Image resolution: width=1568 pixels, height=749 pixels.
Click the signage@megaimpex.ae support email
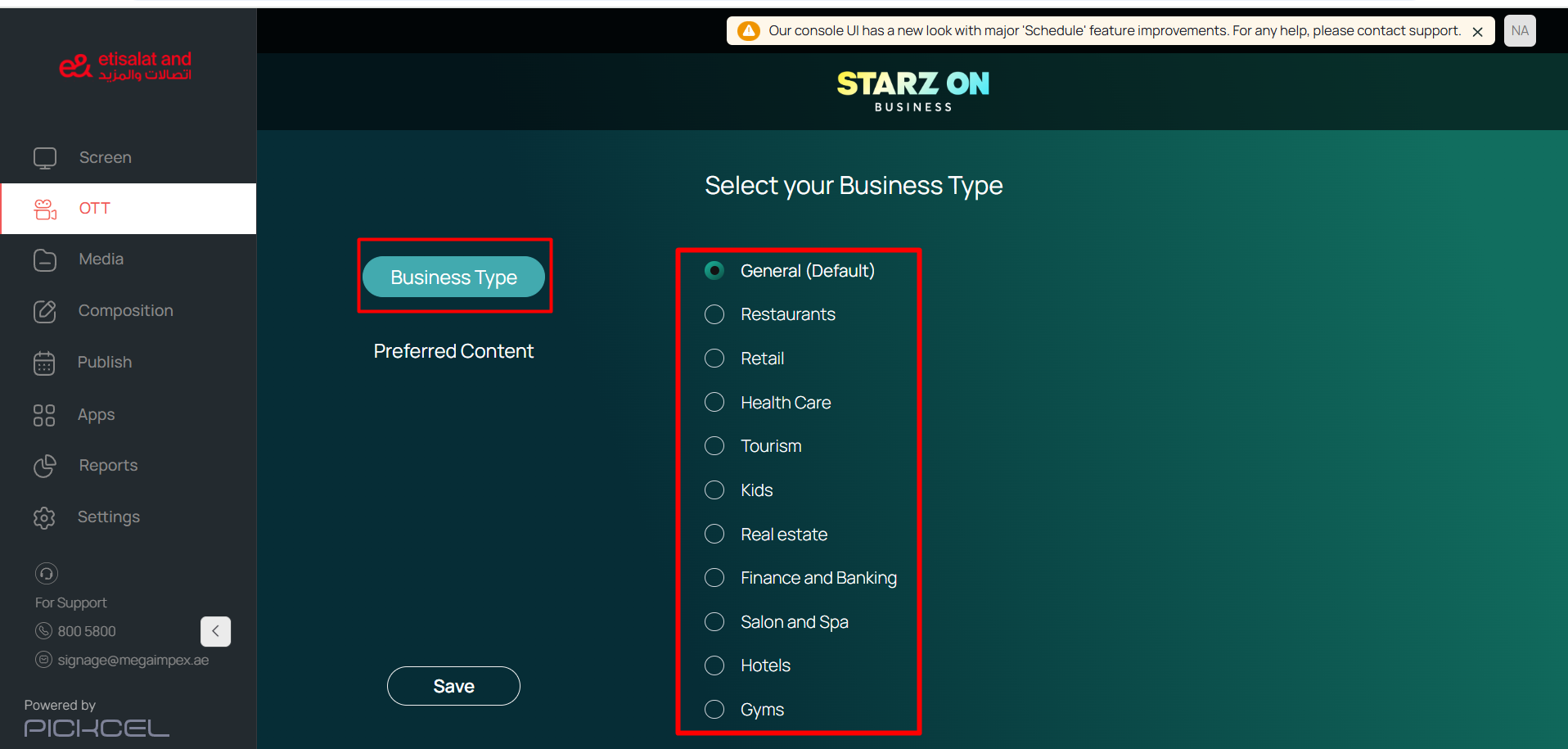(133, 660)
